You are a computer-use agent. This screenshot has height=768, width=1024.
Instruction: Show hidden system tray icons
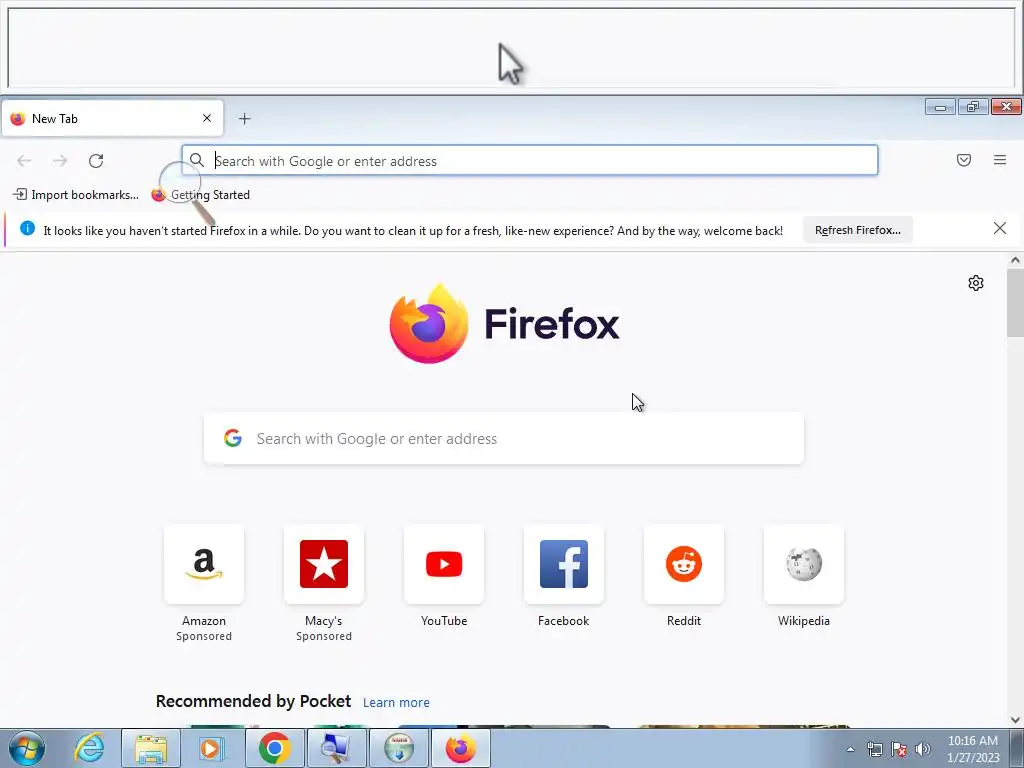[850, 749]
